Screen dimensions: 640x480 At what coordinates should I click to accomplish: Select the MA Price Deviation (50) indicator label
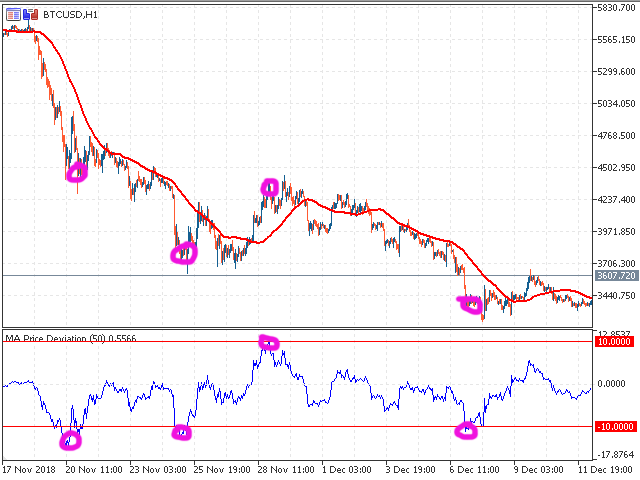click(70, 338)
